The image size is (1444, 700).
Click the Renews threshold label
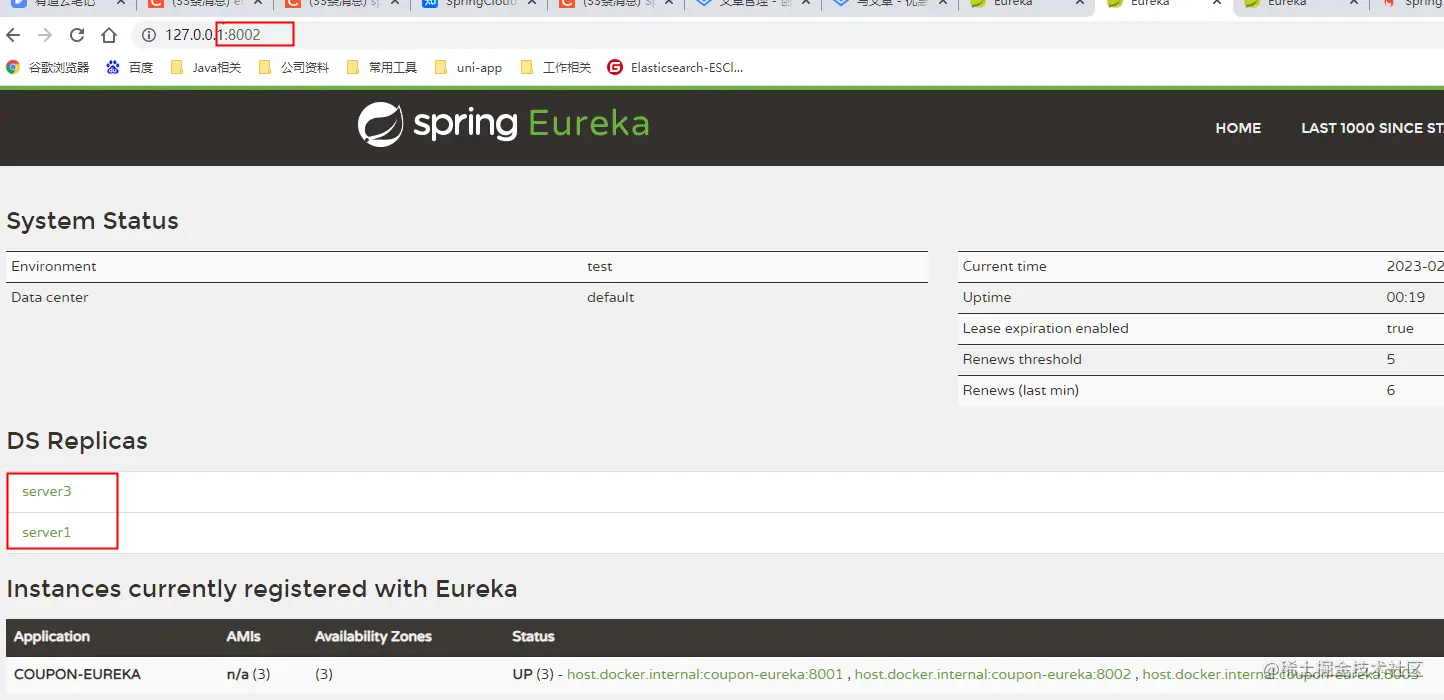[1022, 359]
